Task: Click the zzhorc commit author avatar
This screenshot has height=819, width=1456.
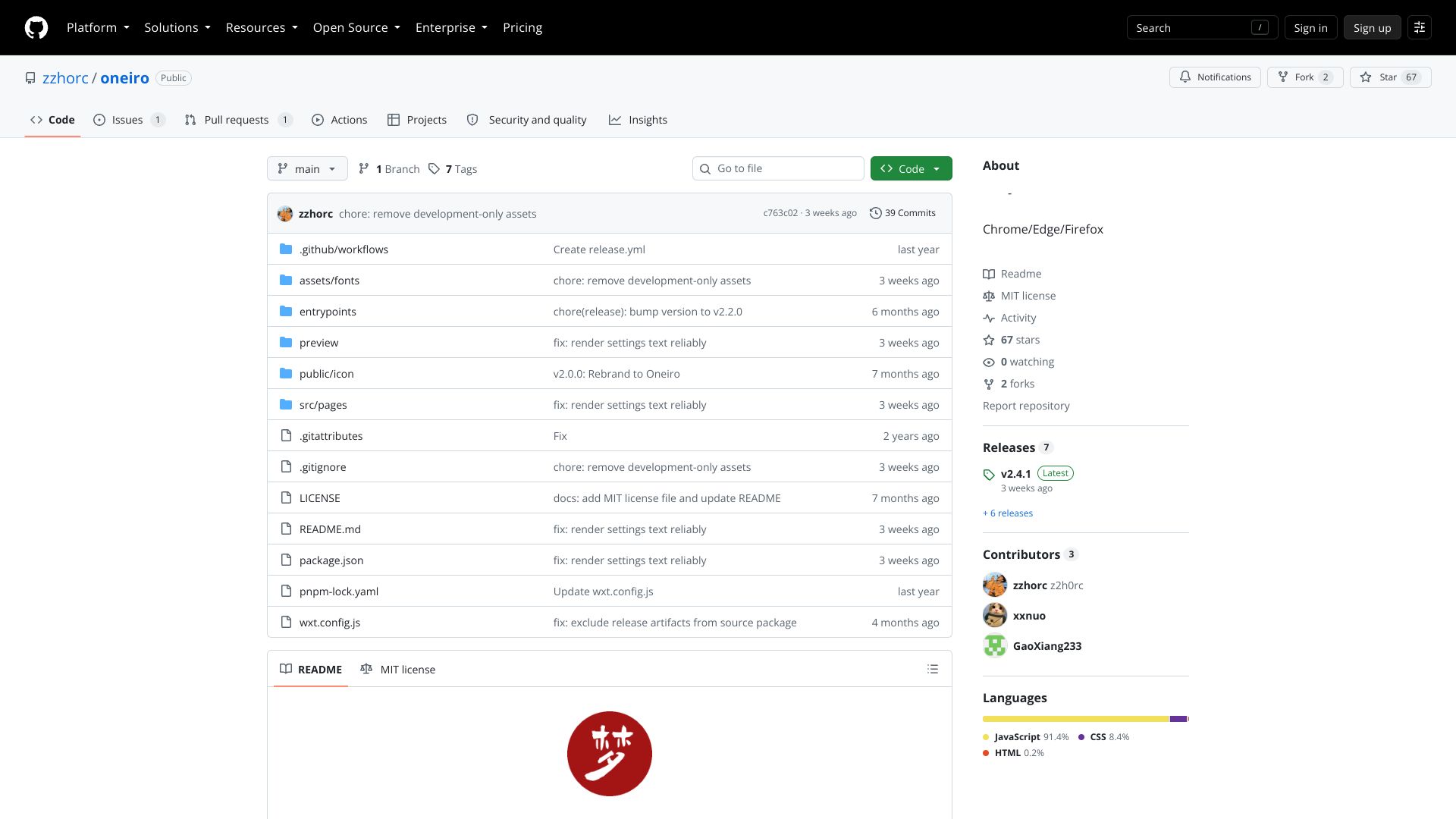Action: point(285,214)
